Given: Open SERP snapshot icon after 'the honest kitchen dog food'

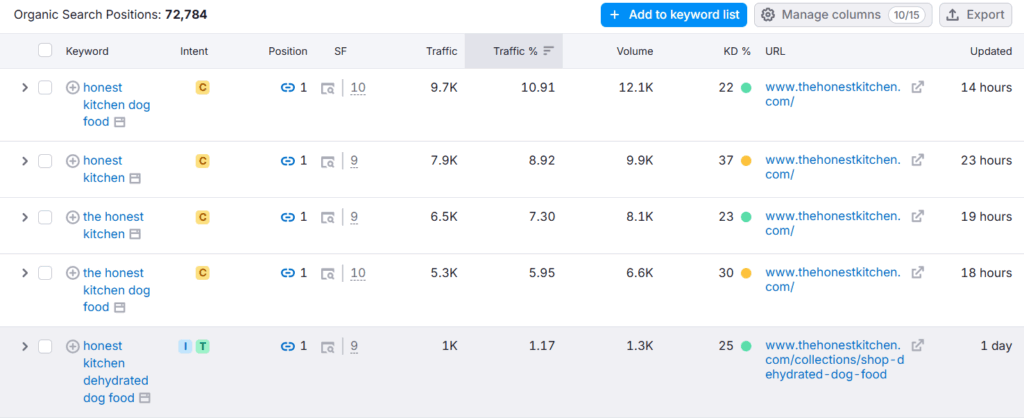Looking at the screenshot, I should (120, 308).
